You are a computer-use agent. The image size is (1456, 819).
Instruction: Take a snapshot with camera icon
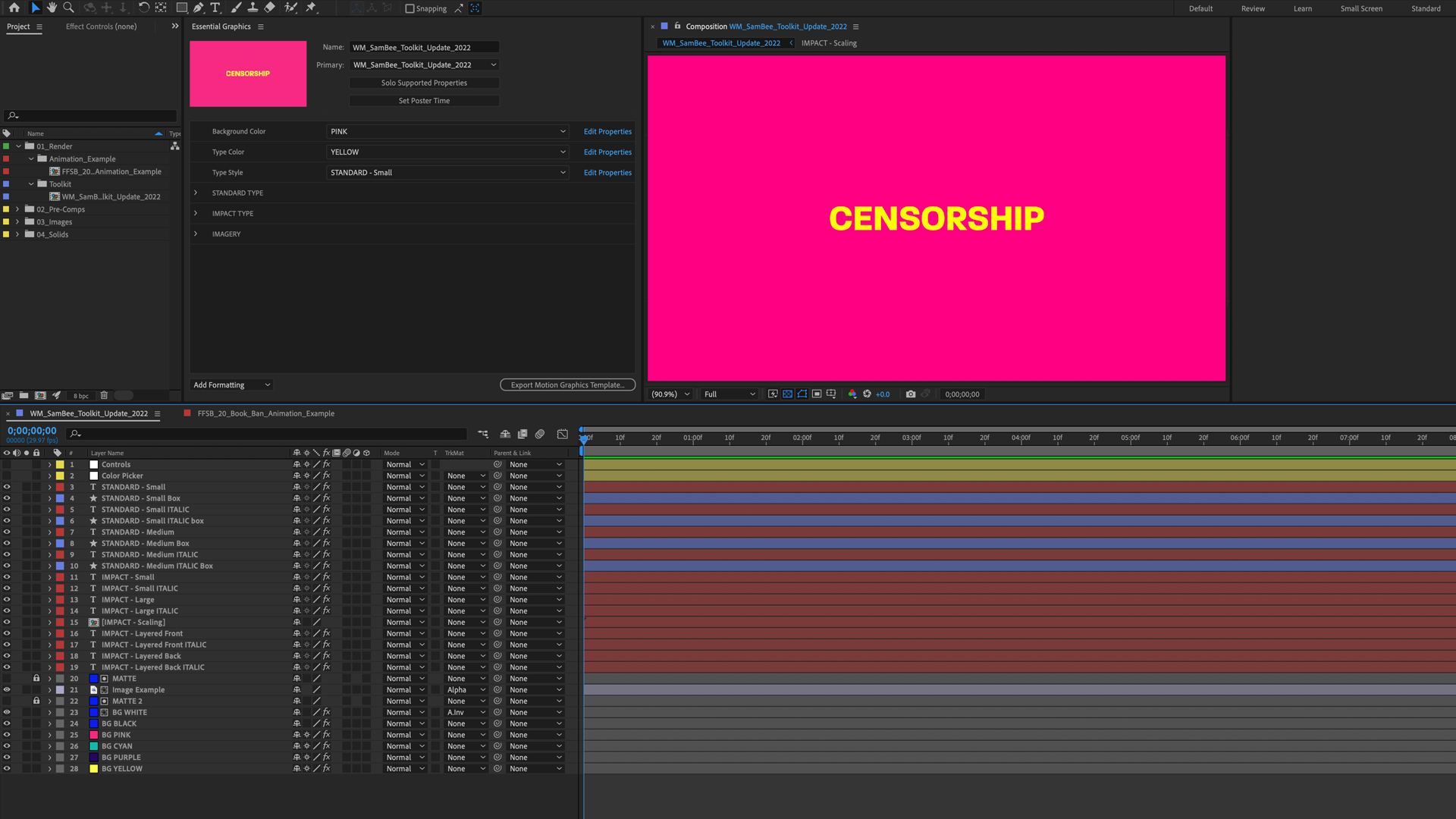click(x=911, y=394)
